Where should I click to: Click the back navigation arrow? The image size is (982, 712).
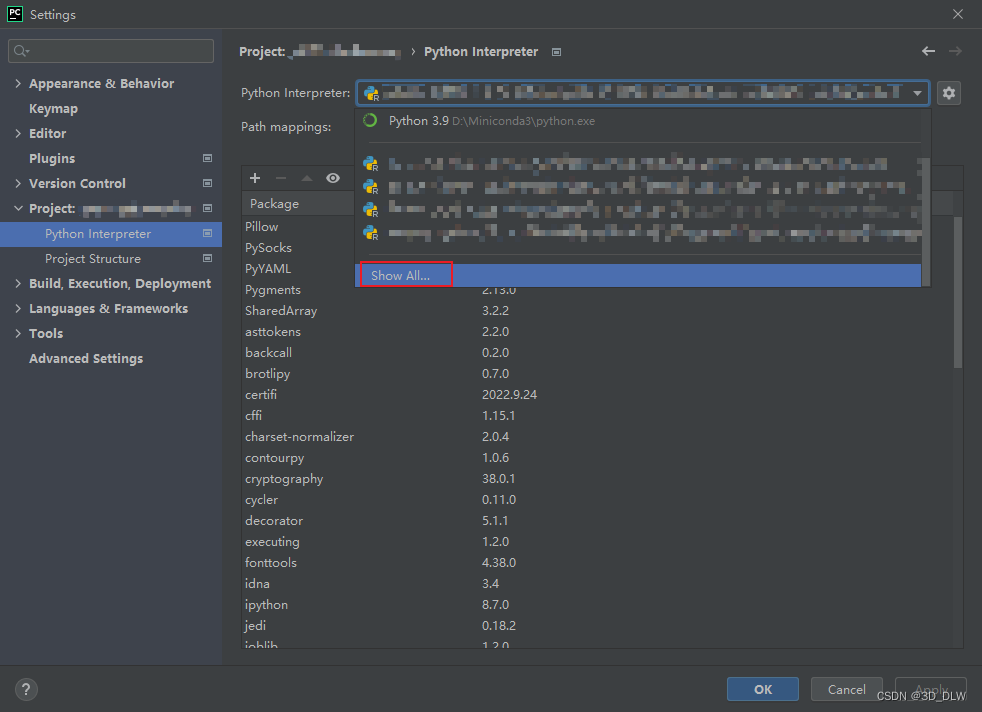(928, 51)
